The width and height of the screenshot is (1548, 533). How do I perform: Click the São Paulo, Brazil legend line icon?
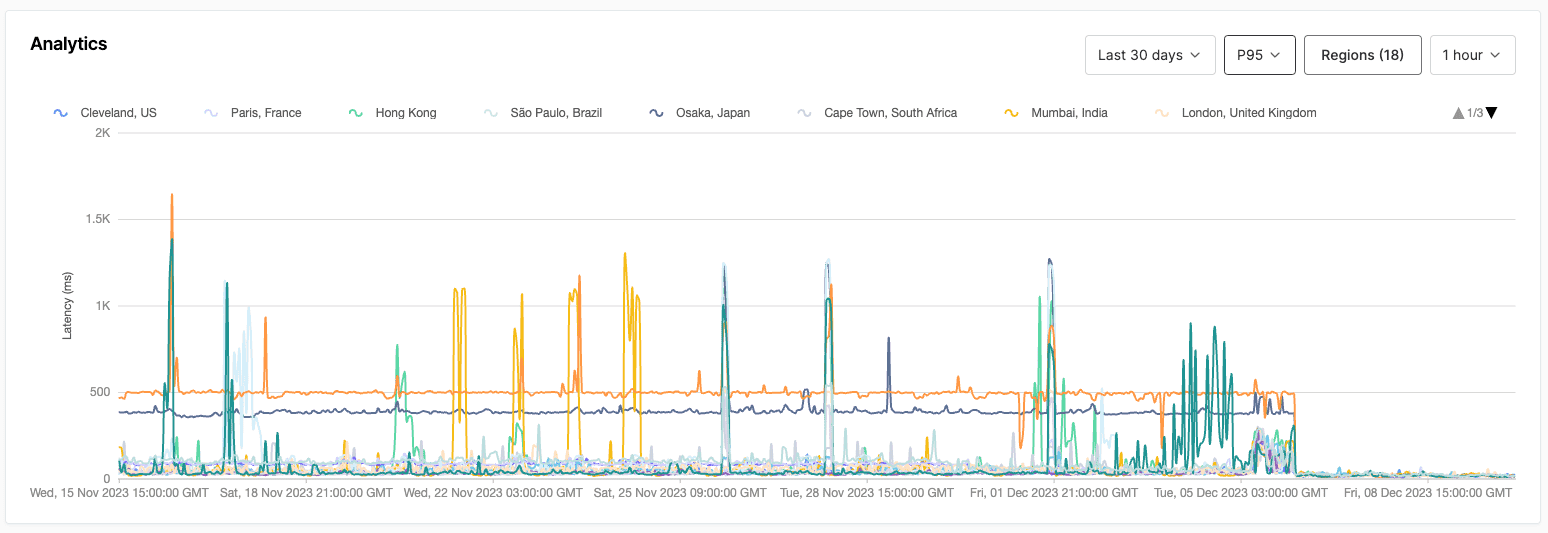[x=490, y=113]
